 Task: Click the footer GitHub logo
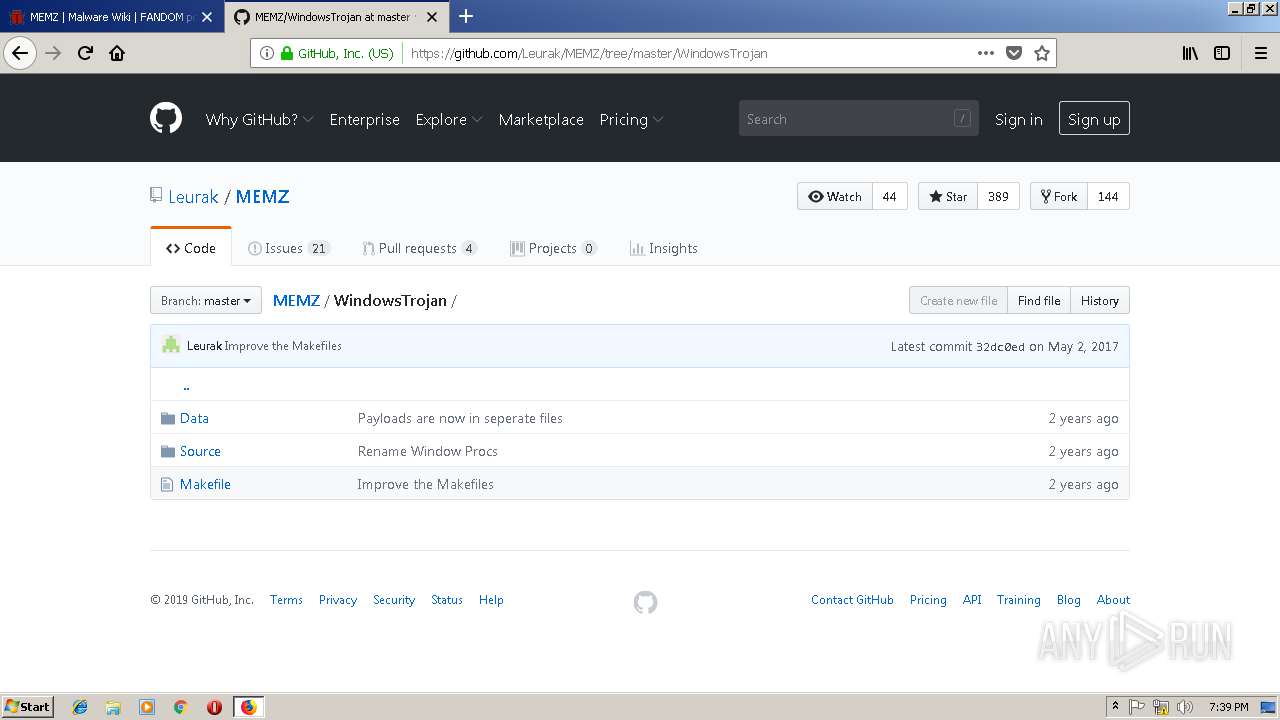pyautogui.click(x=645, y=602)
